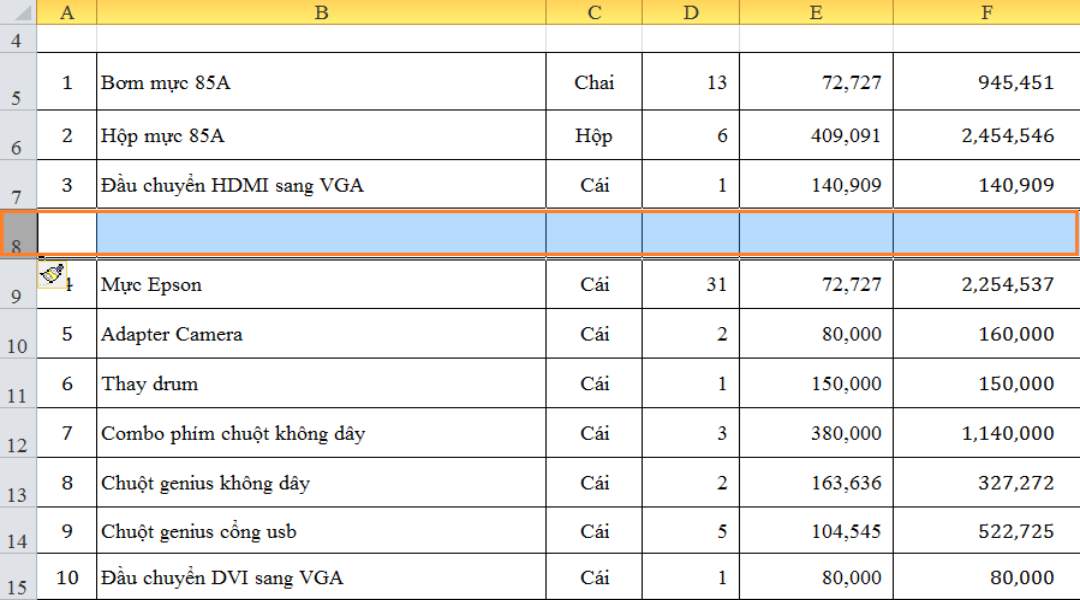Image resolution: width=1080 pixels, height=600 pixels.
Task: Select the "72,727" price in Mực Epson row
Action: pyautogui.click(x=816, y=284)
